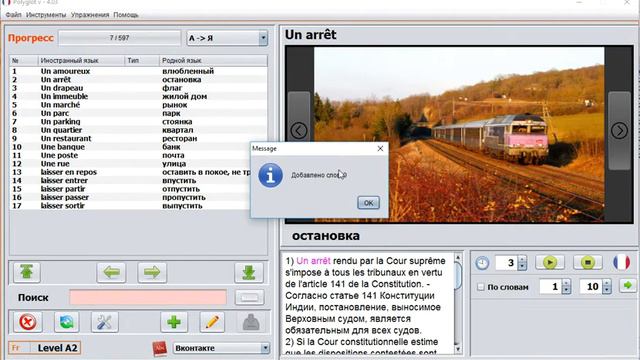This screenshot has width=640, height=360.
Task: Add a new word with green plus
Action: [174, 322]
